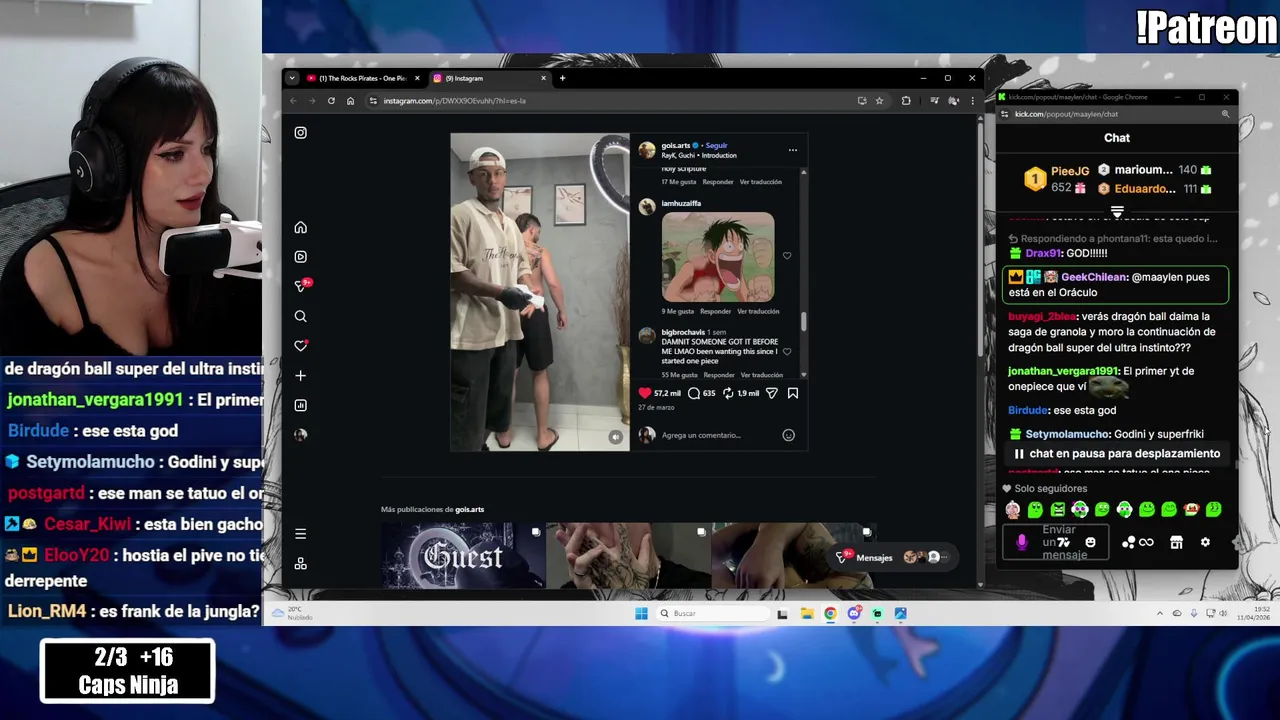Open notifications heart in Instagram sidebar
The height and width of the screenshot is (720, 1280).
[300, 346]
